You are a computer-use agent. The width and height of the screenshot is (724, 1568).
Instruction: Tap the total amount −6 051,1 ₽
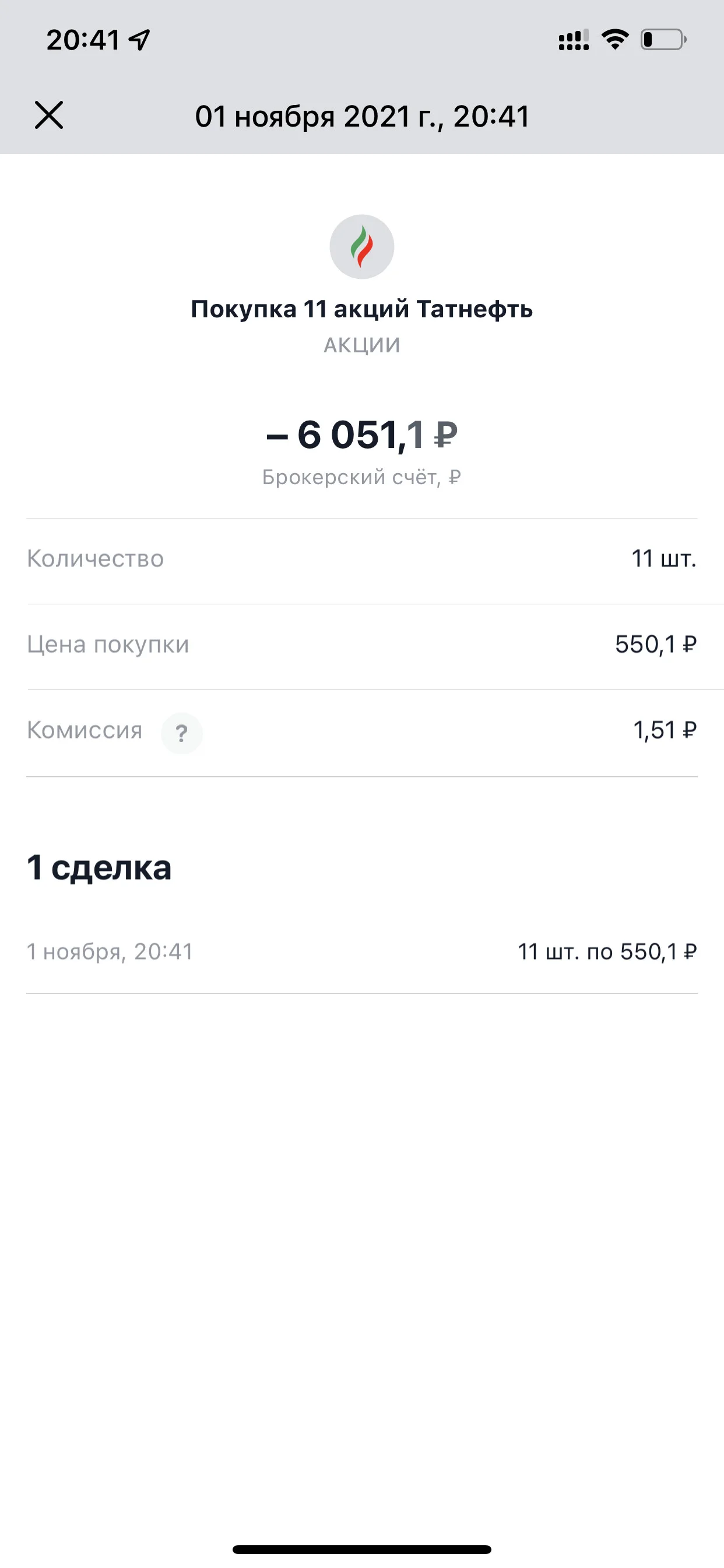pos(362,435)
